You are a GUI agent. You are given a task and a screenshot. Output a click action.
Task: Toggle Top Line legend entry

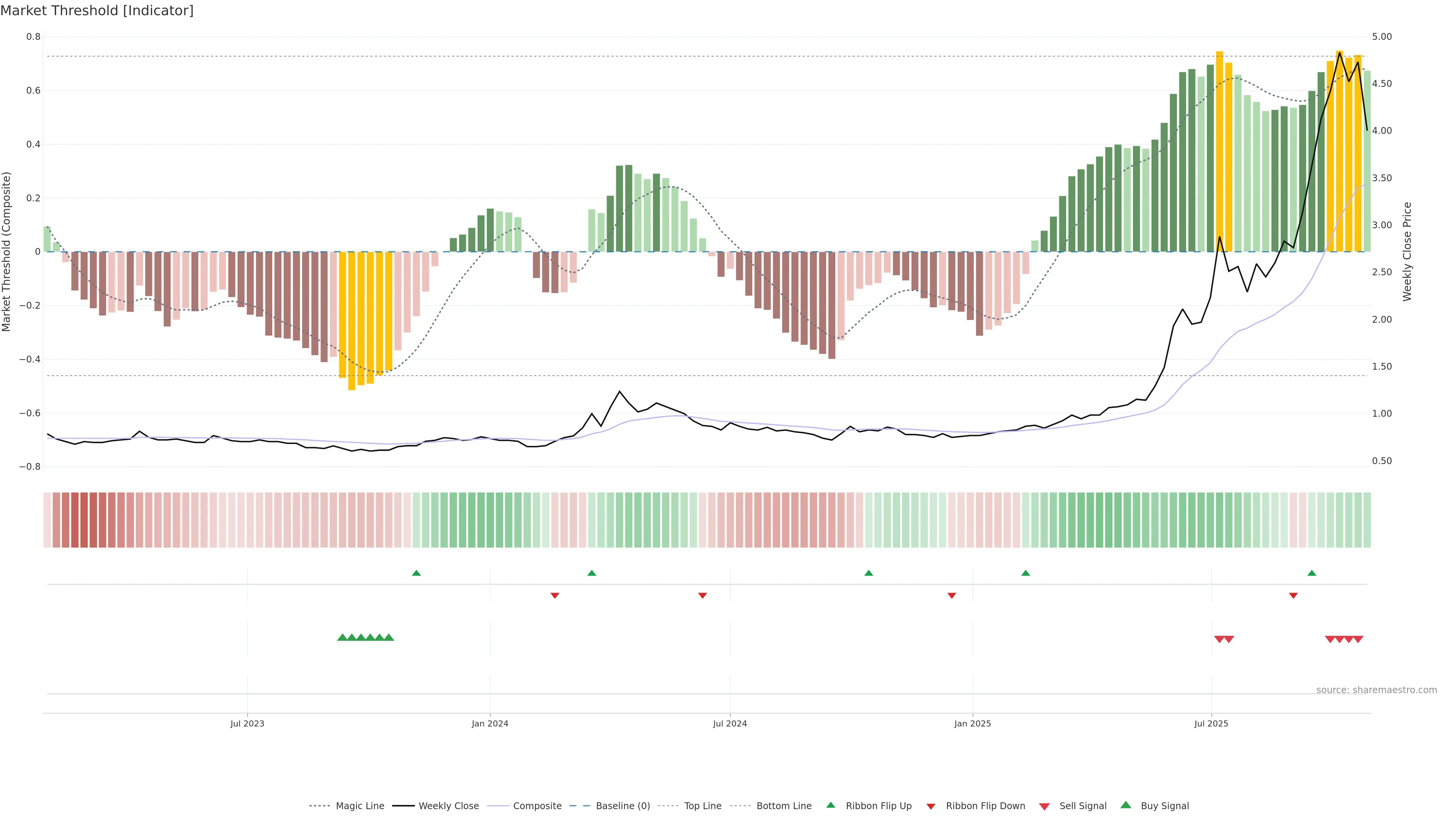pyautogui.click(x=703, y=806)
